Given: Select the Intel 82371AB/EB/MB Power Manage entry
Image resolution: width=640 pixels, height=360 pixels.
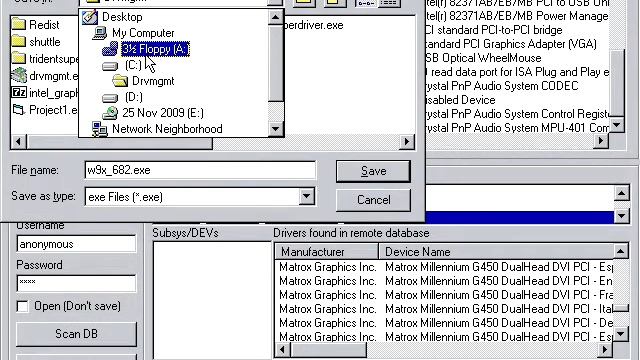Looking at the screenshot, I should coord(516,16).
